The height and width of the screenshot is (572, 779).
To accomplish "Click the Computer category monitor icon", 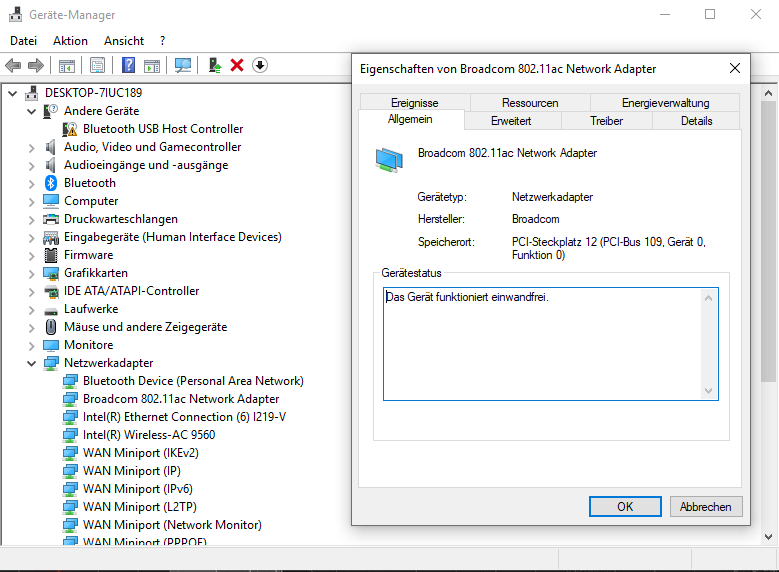I will click(51, 201).
